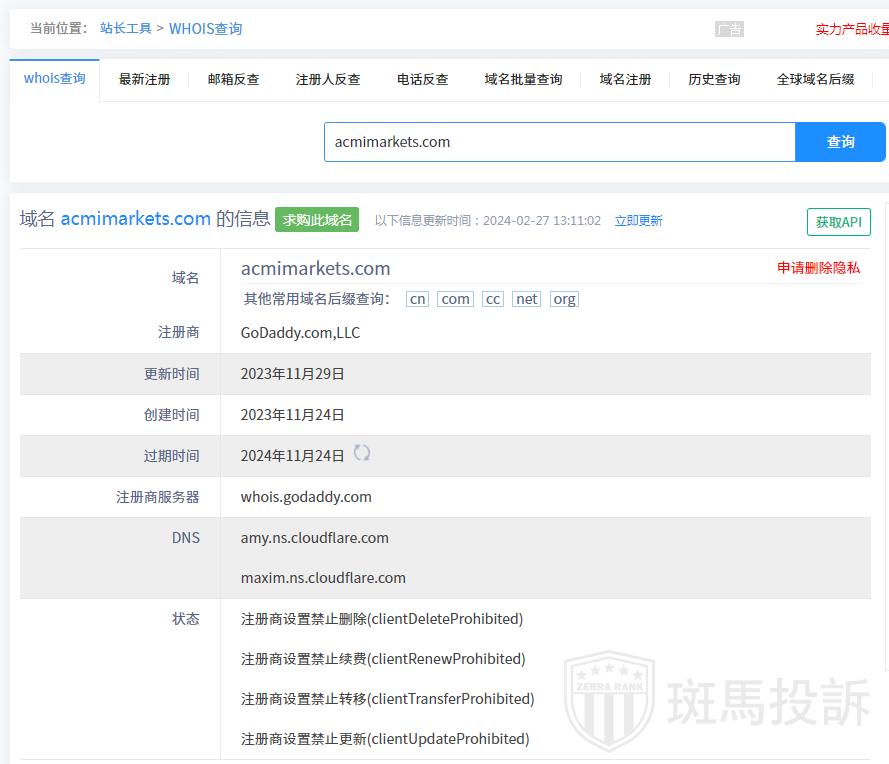The width and height of the screenshot is (889, 764).
Task: Click the 获取API button
Action: point(838,222)
